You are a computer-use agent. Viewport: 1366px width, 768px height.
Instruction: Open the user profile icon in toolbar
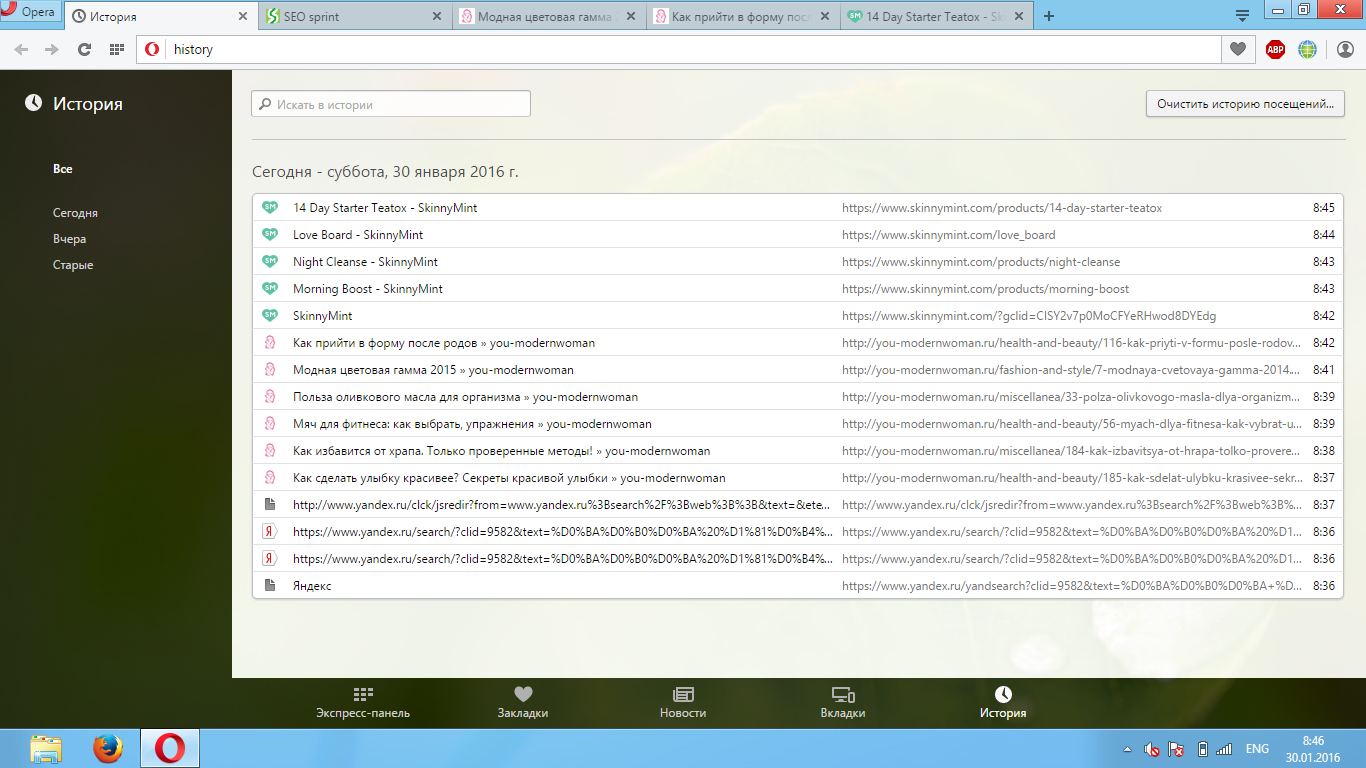point(1344,49)
